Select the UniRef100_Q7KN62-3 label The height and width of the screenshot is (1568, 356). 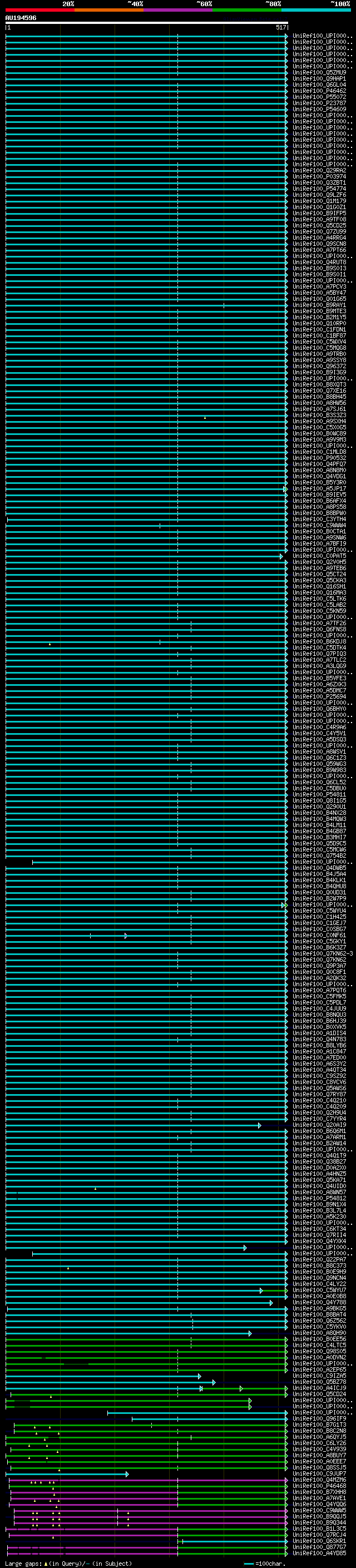click(323, 954)
